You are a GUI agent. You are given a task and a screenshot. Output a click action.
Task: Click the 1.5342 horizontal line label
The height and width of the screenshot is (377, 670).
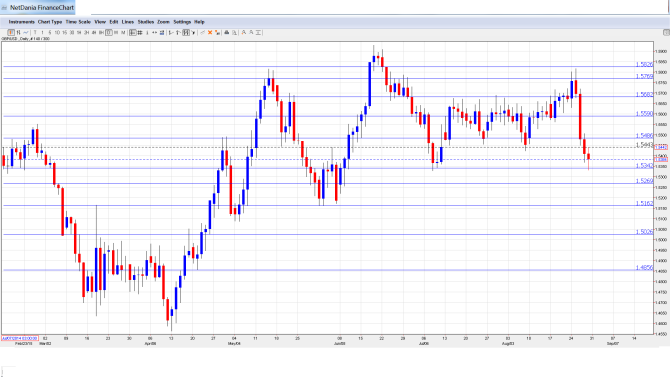tap(644, 166)
